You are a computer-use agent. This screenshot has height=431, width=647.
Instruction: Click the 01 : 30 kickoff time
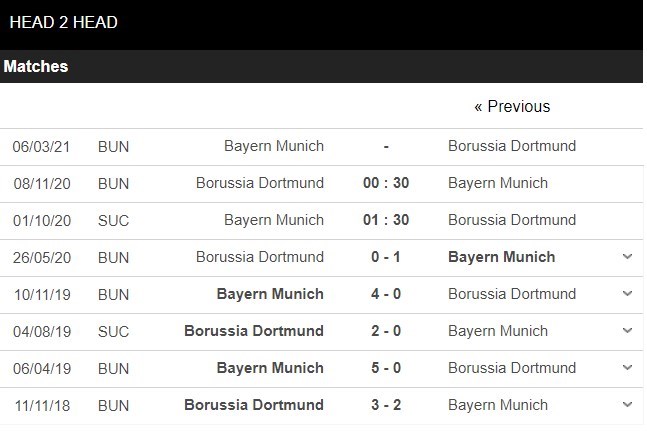point(386,220)
